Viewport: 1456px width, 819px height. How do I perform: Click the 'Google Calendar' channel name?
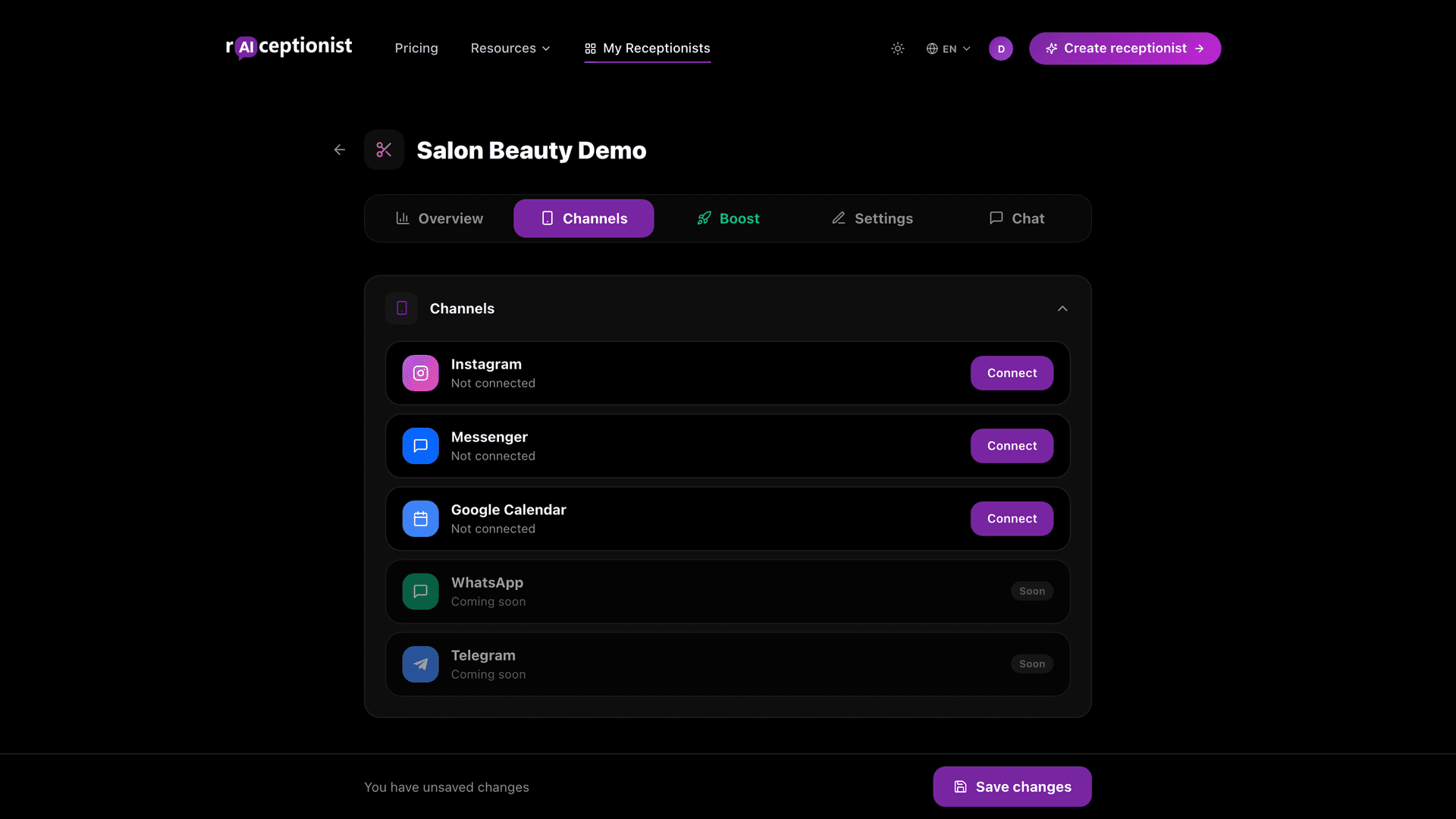(509, 510)
